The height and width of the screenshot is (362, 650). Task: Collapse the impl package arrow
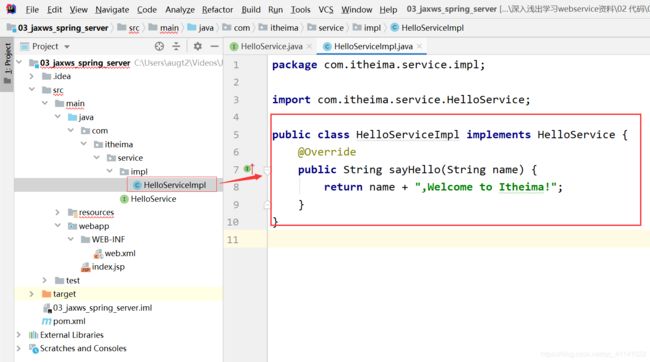[x=109, y=171]
